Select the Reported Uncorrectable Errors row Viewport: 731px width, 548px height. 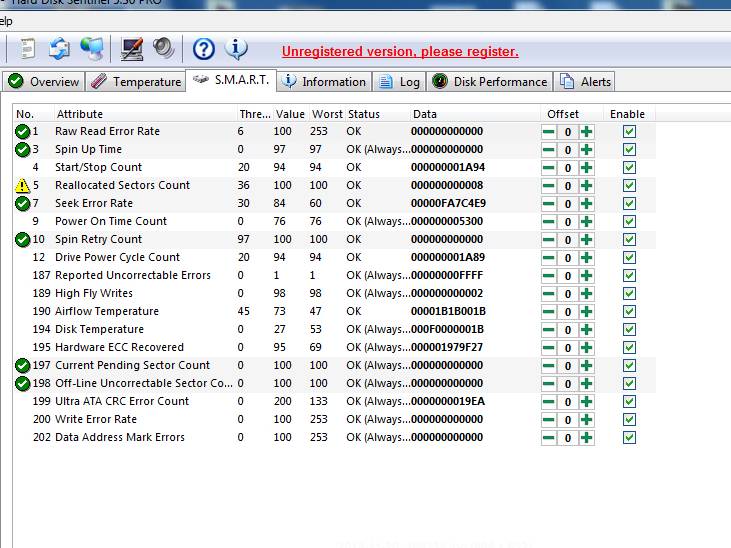[x=334, y=276]
